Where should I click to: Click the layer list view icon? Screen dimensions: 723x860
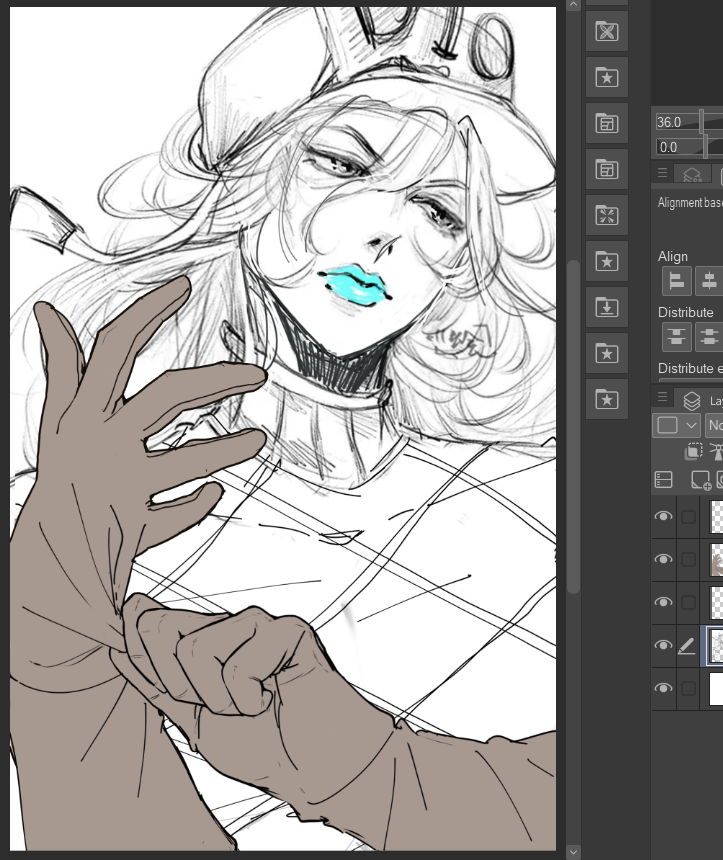(x=663, y=479)
